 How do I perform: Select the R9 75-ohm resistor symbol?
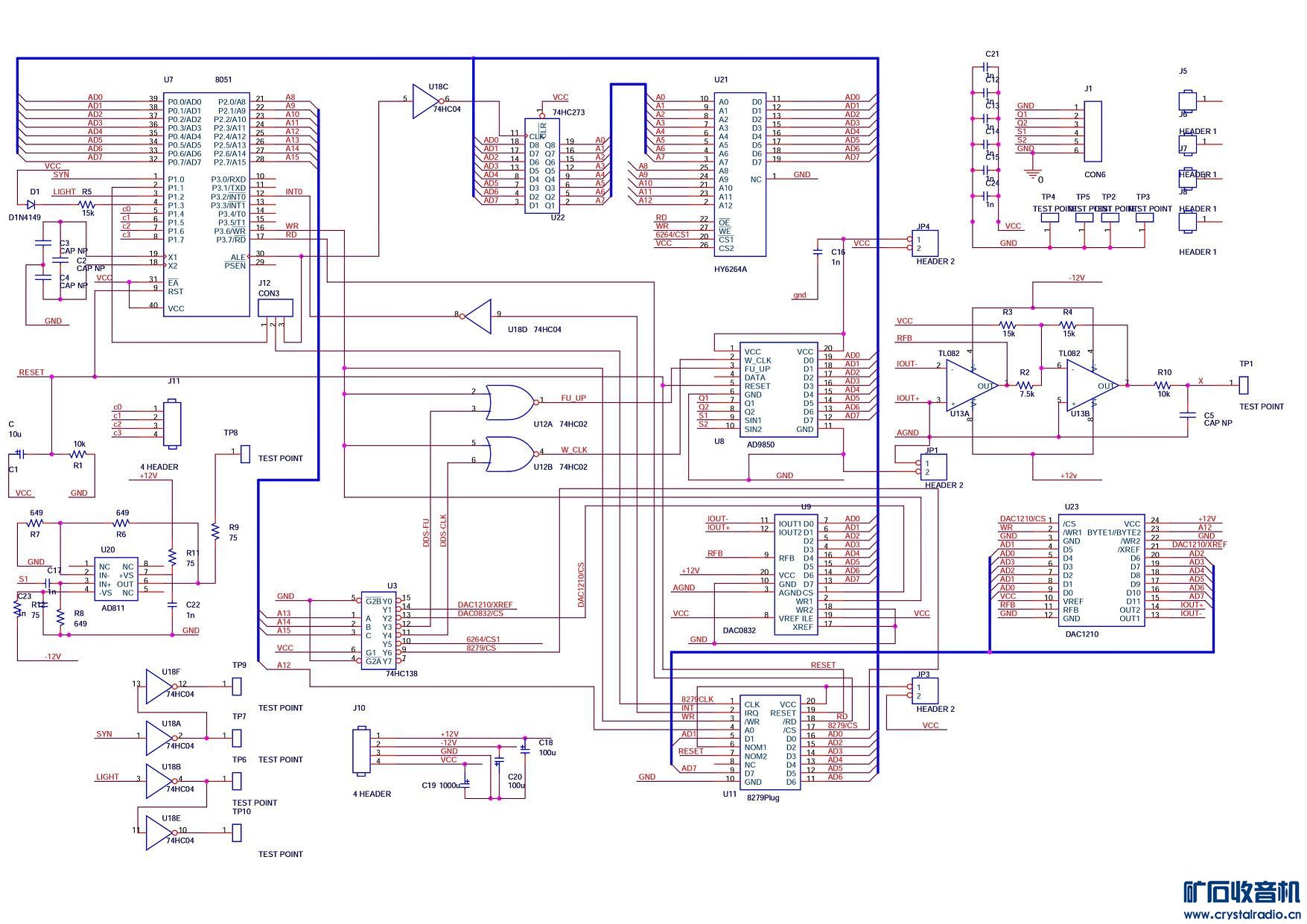pos(214,531)
